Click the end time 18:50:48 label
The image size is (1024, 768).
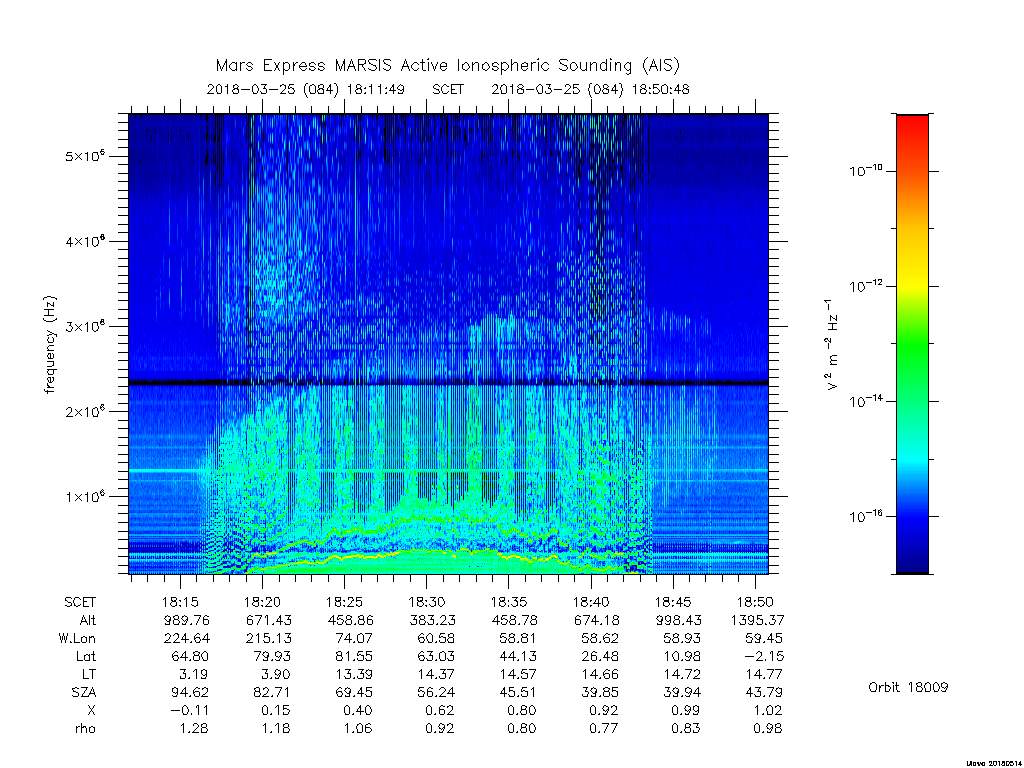pyautogui.click(x=660, y=89)
